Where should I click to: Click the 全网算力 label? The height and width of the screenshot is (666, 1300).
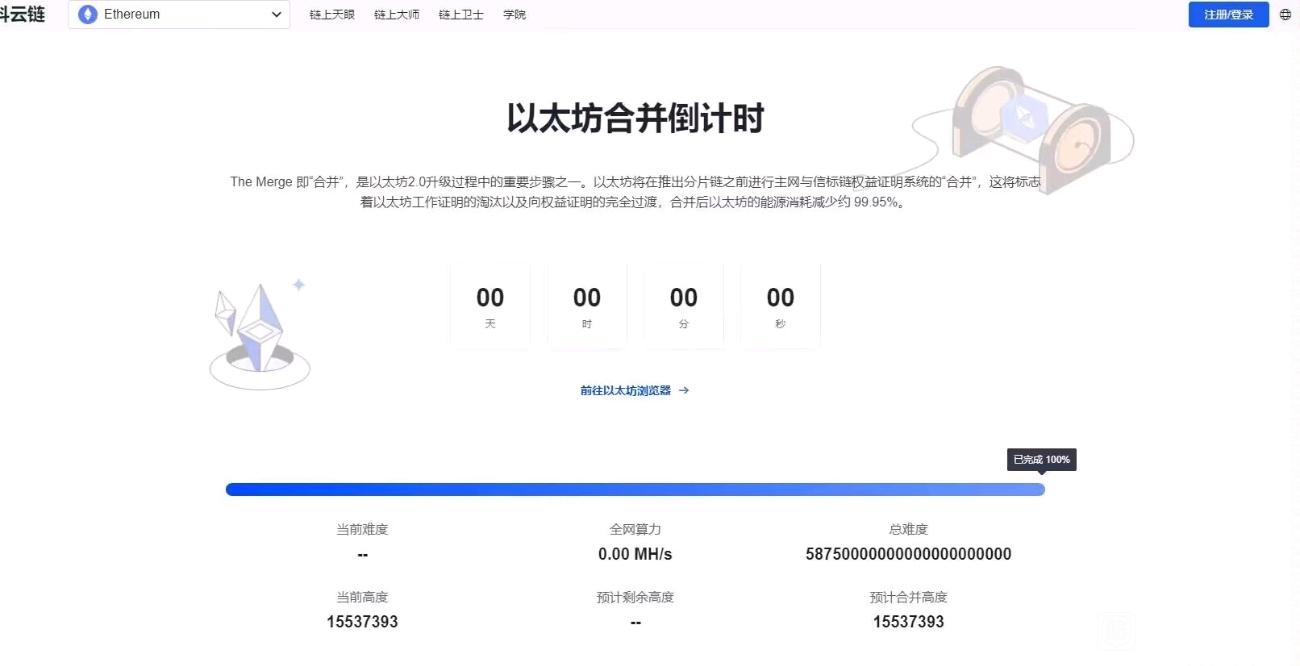click(635, 530)
